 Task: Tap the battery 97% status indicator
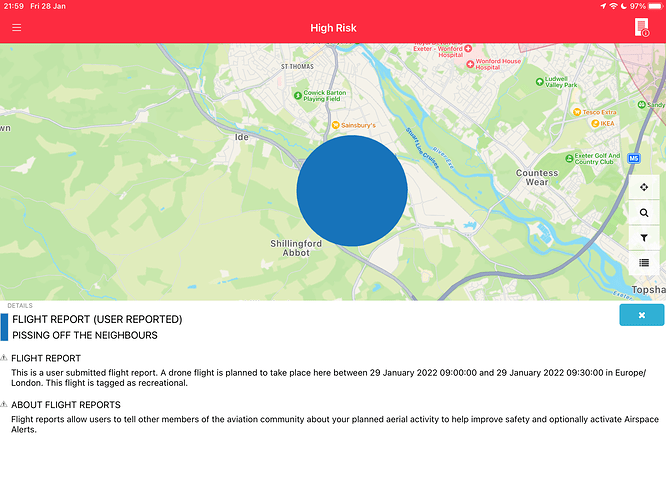click(x=646, y=6)
